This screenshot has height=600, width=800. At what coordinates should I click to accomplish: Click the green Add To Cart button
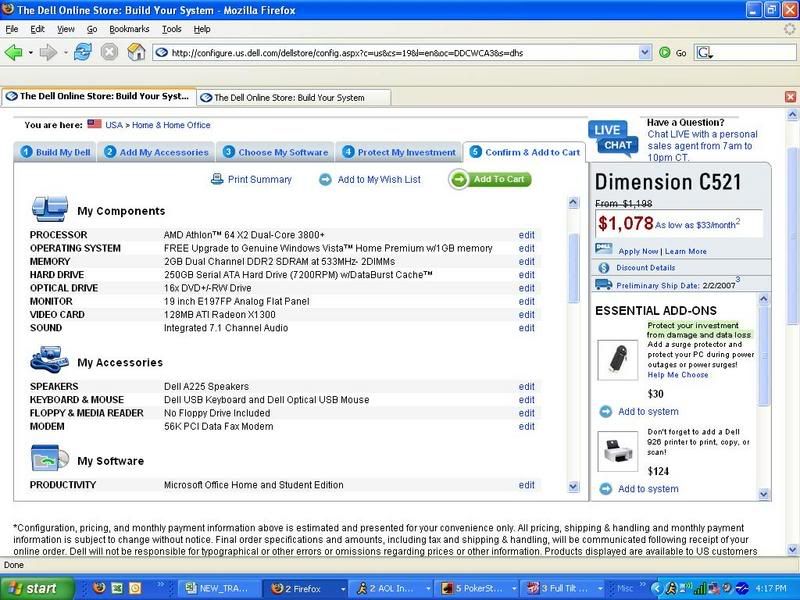[x=490, y=180]
